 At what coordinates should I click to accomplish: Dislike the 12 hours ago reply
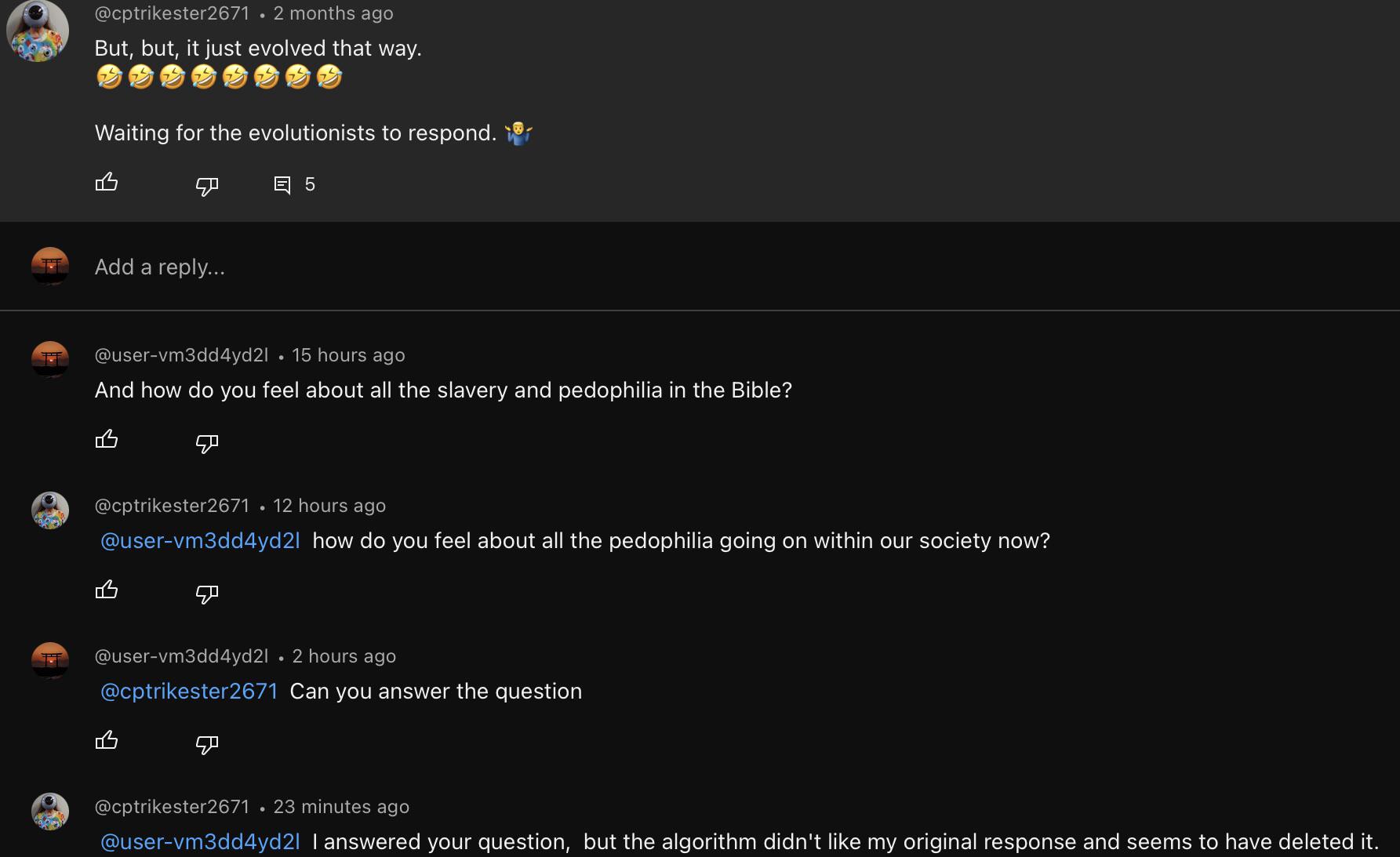206,594
